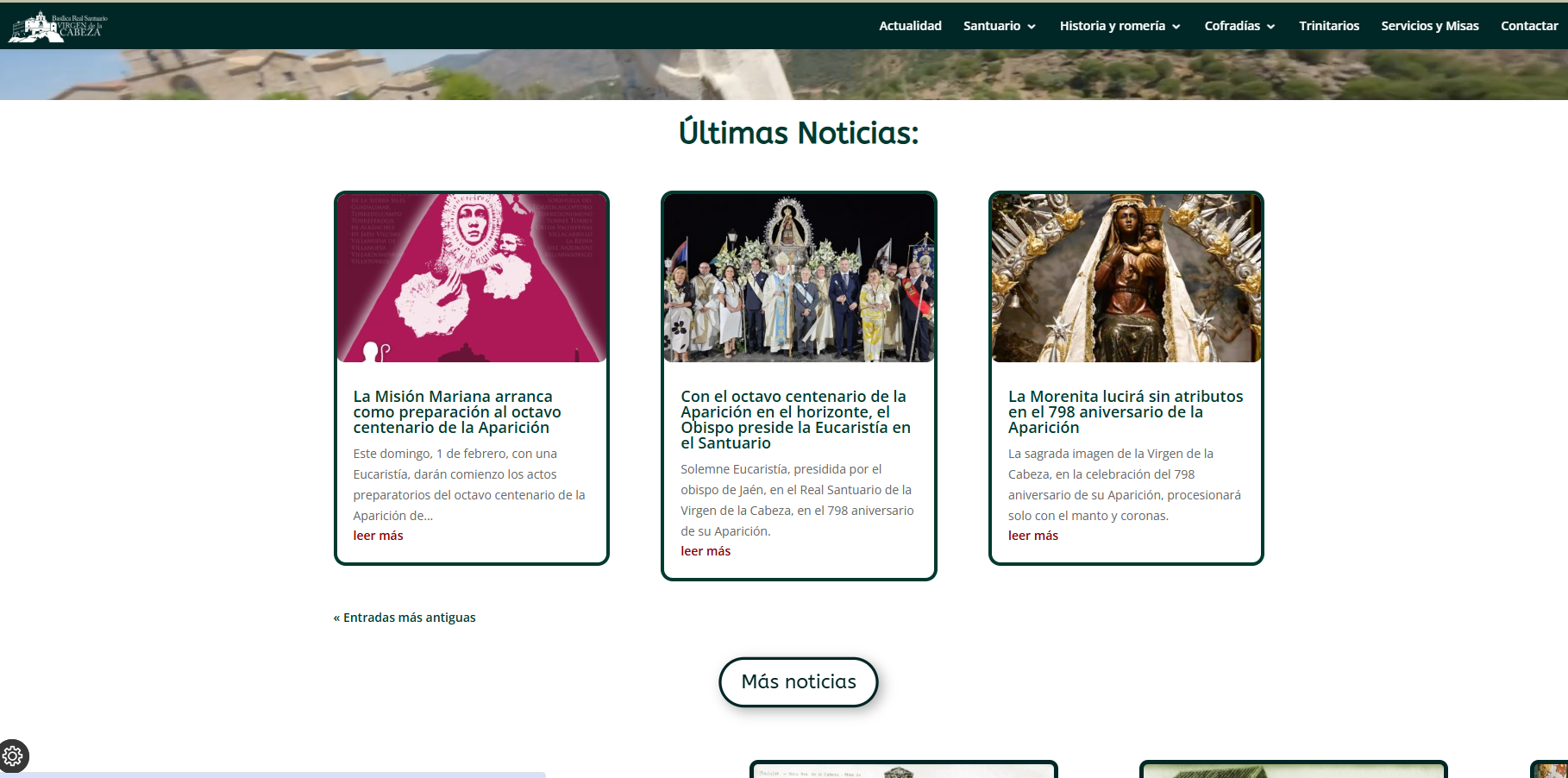Click leer más under Misión Mariana article

(378, 536)
